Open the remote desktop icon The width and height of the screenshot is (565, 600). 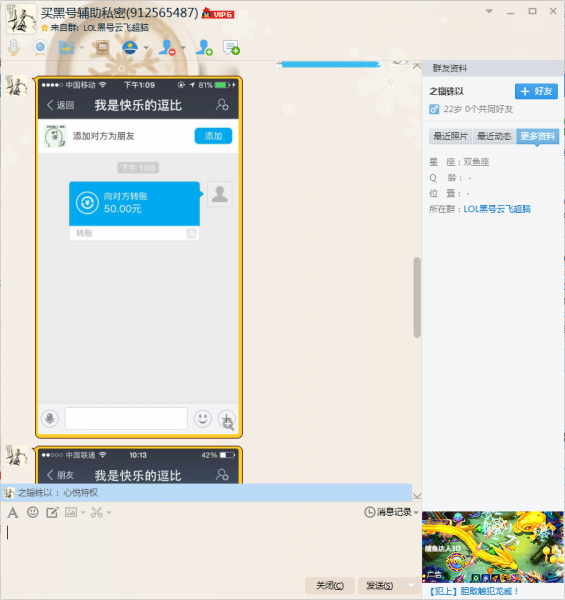pyautogui.click(x=103, y=48)
